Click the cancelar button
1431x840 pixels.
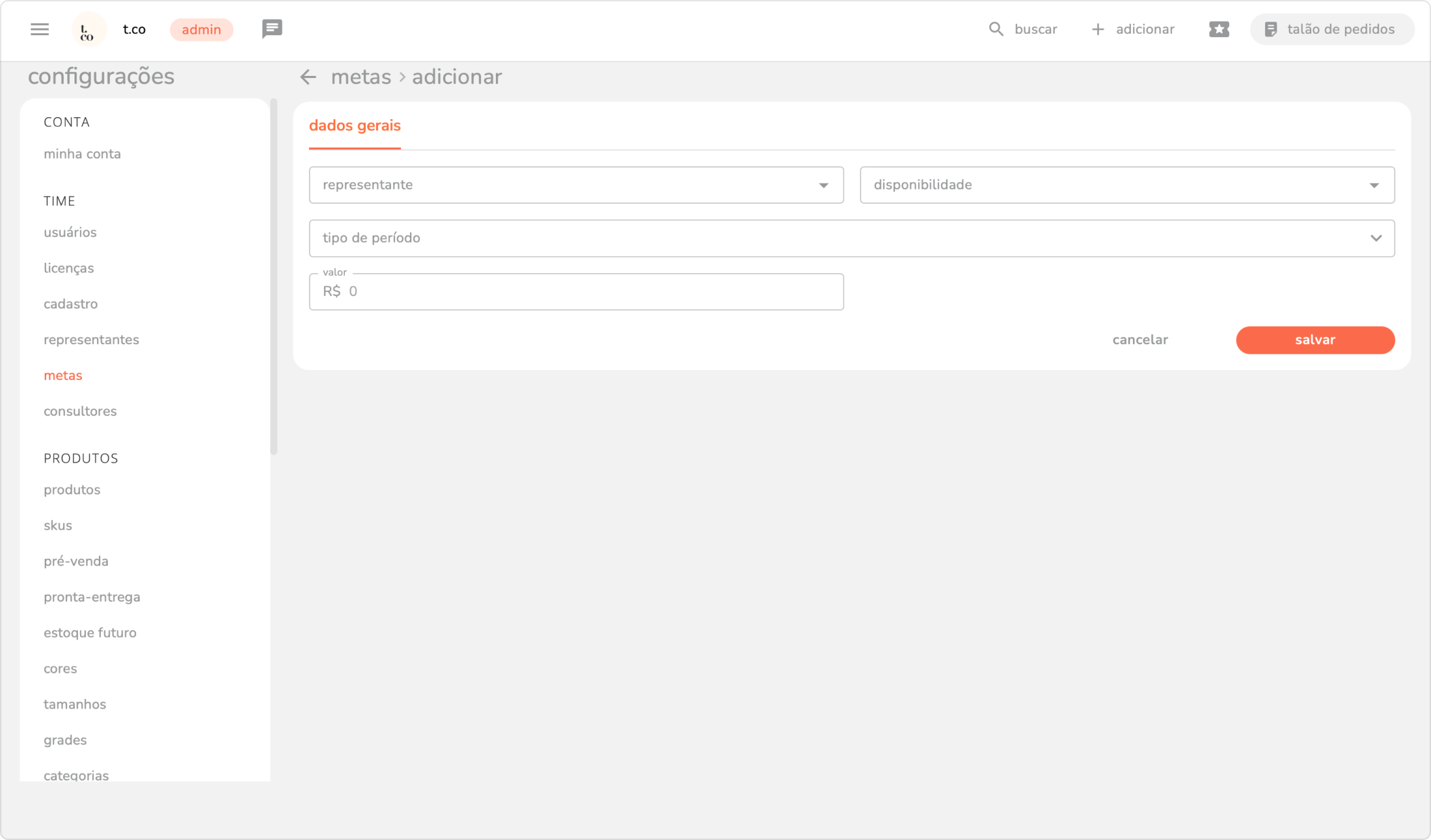[1140, 340]
